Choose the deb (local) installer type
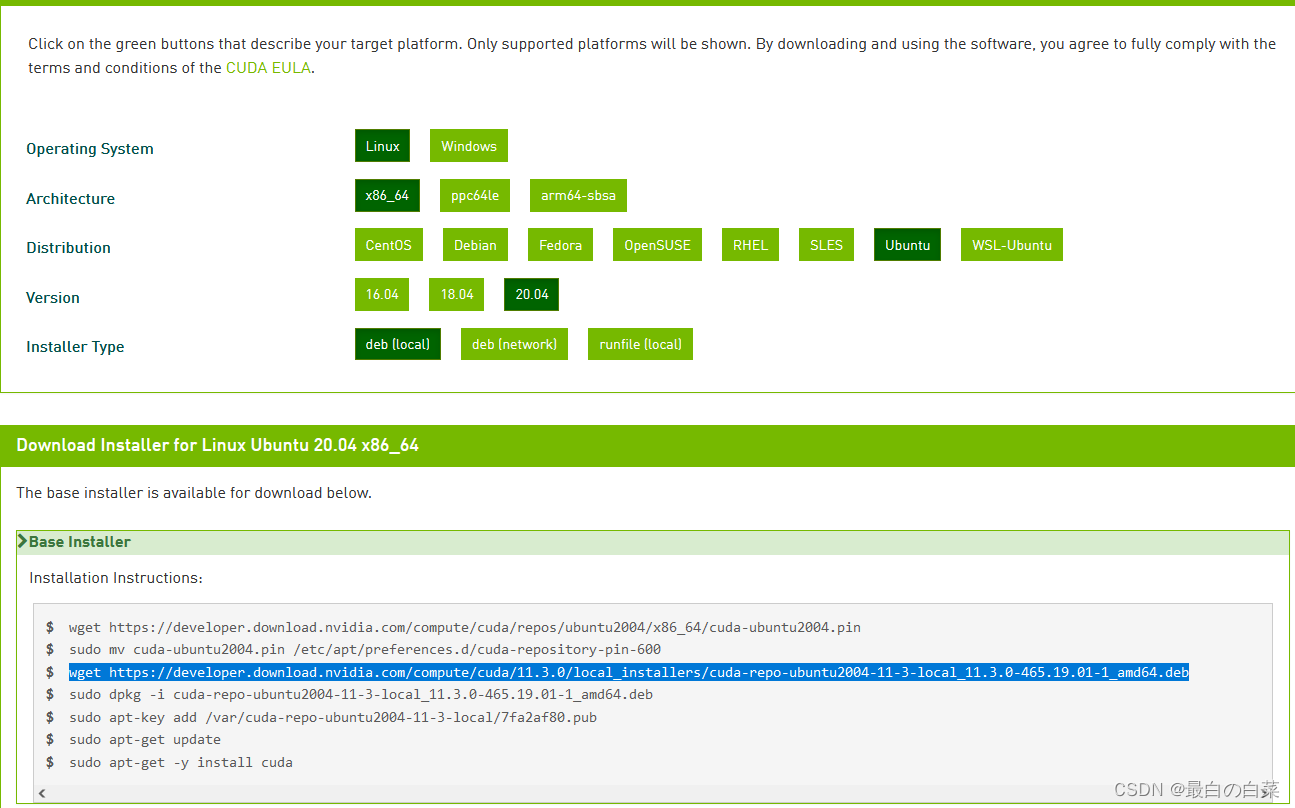Viewport: 1295px width, 808px height. coord(398,344)
